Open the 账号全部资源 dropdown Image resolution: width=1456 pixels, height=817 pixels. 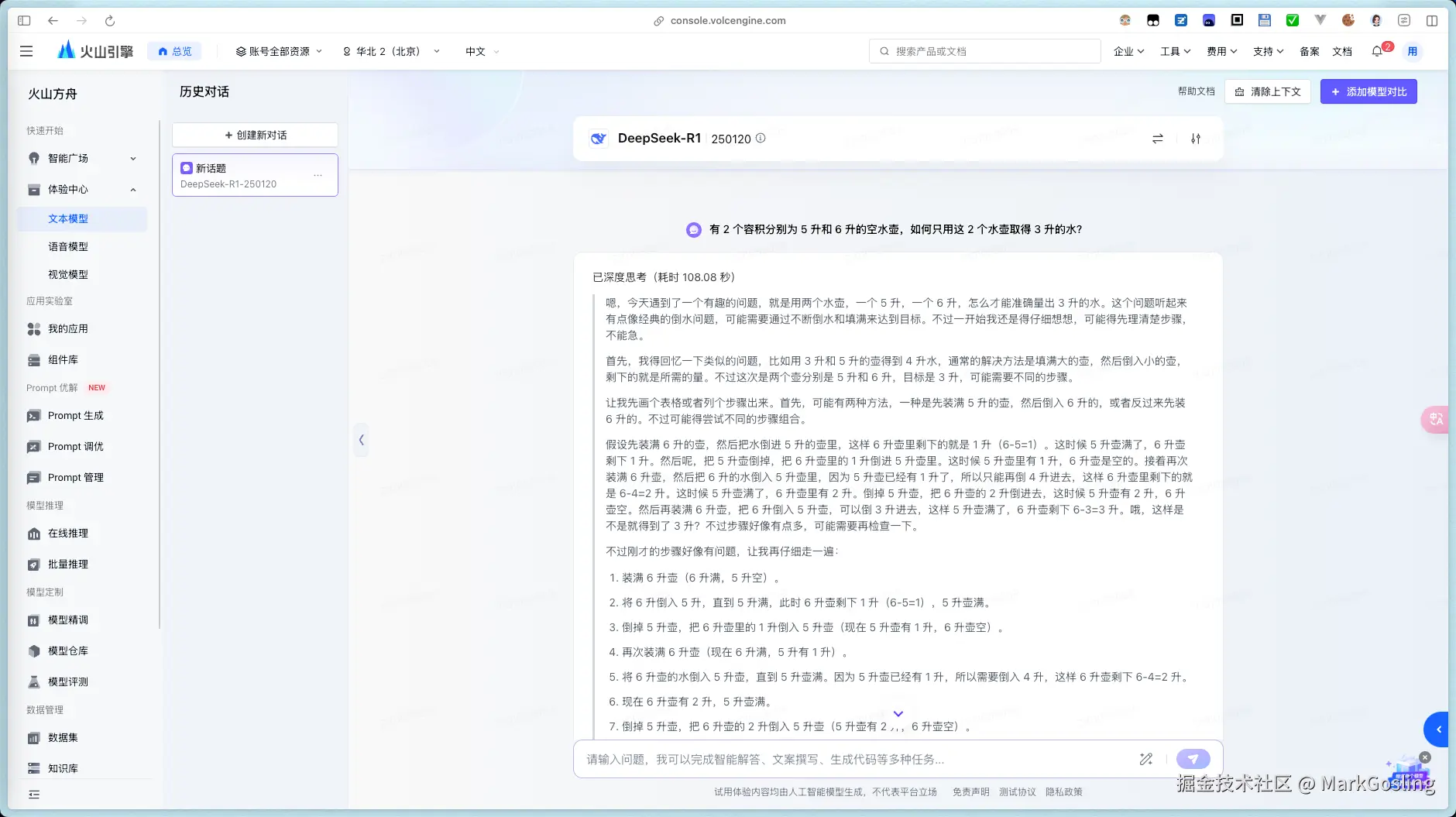pos(279,51)
